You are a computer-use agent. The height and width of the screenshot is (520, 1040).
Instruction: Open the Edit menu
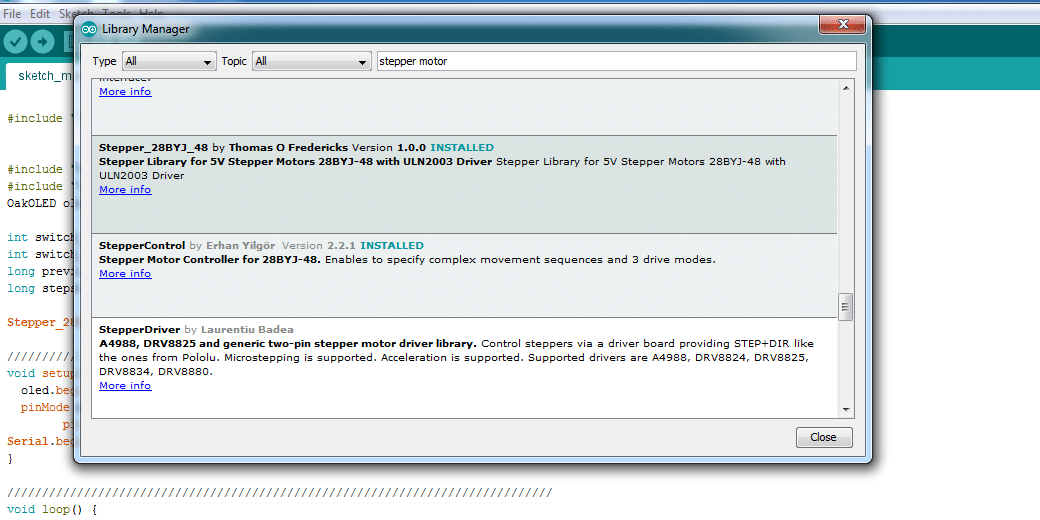tap(40, 14)
